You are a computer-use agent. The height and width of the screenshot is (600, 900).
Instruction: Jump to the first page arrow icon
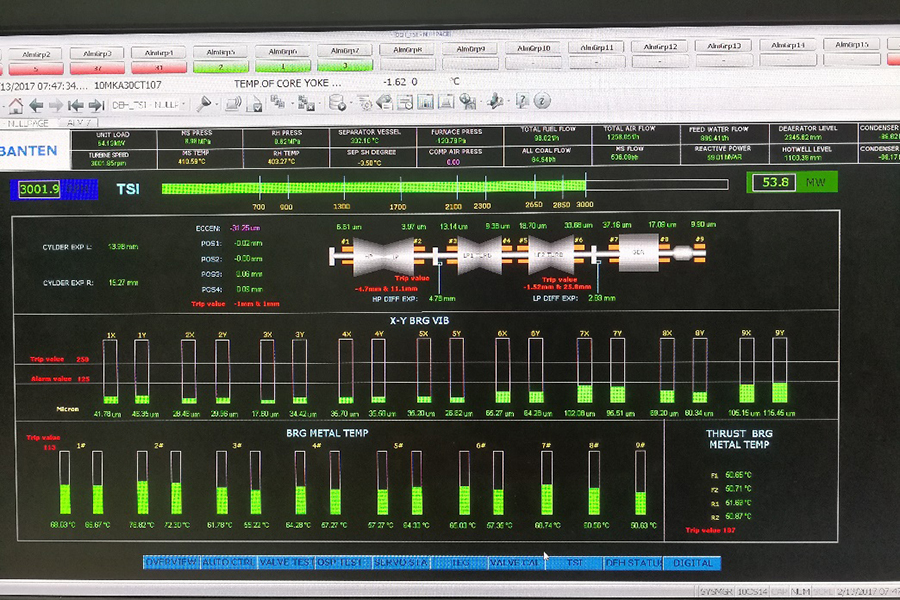(x=76, y=104)
